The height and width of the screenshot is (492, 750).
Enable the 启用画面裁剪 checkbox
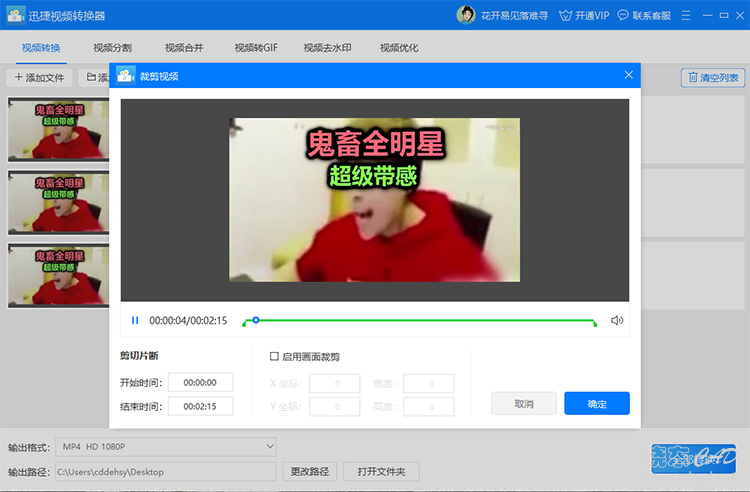point(274,356)
